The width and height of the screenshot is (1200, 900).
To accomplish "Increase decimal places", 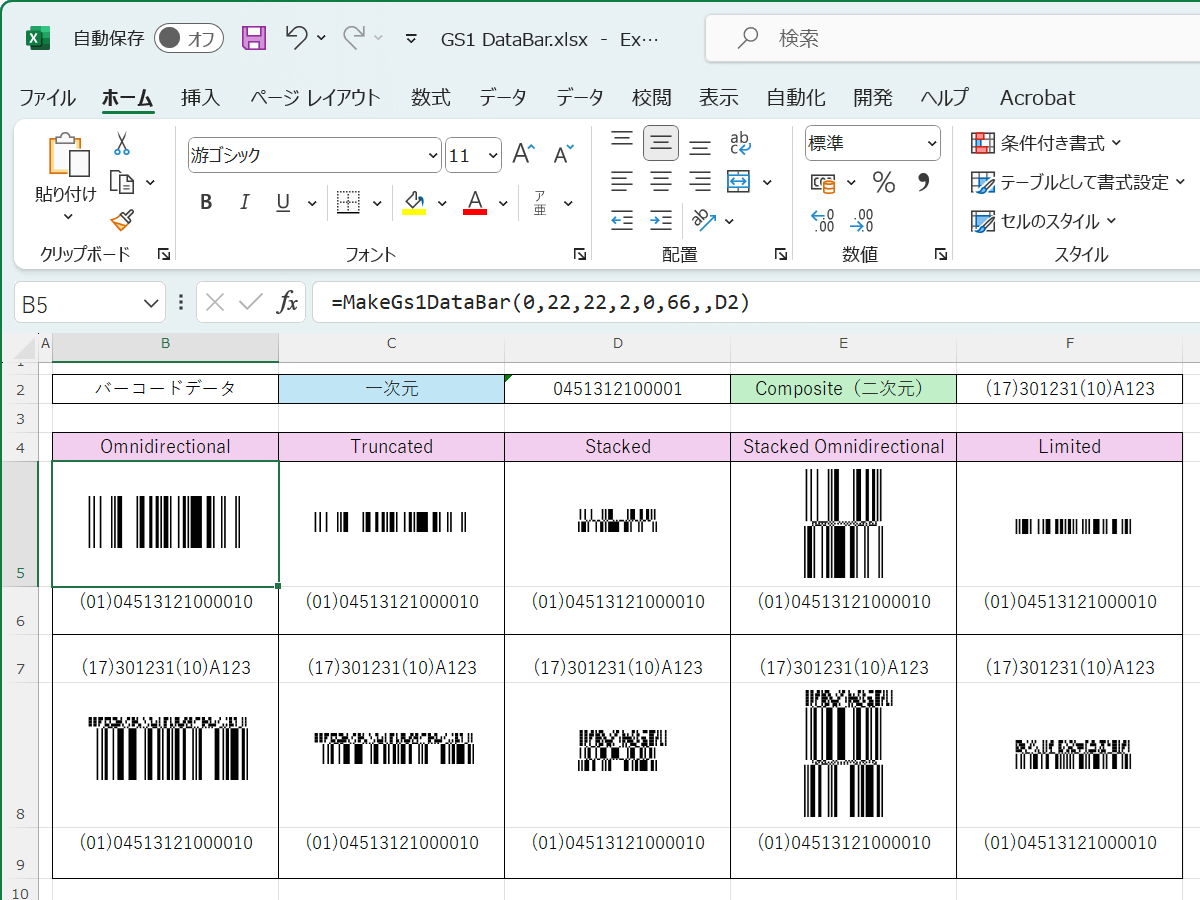I will [823, 220].
